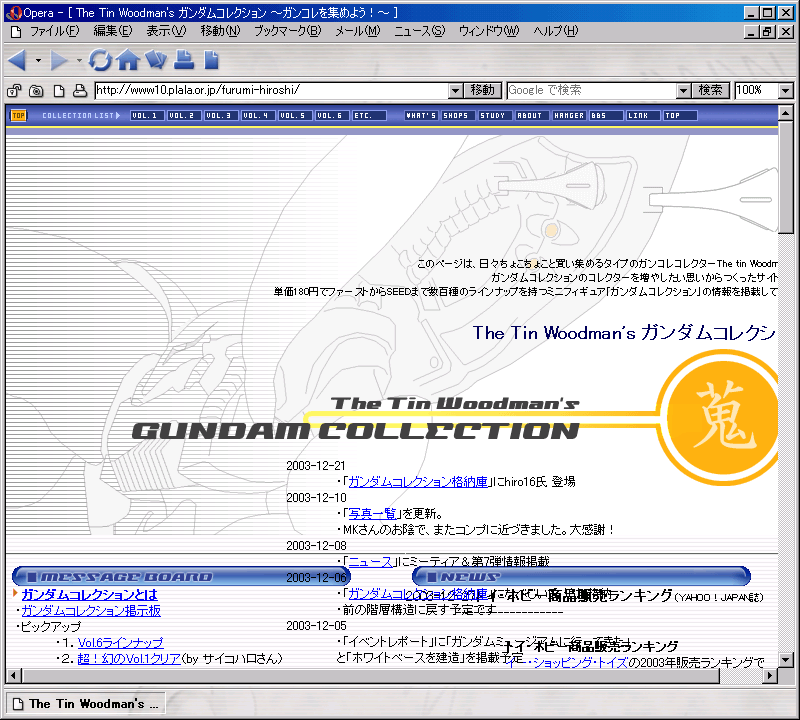Open the 編集(E) menu

pyautogui.click(x=113, y=32)
